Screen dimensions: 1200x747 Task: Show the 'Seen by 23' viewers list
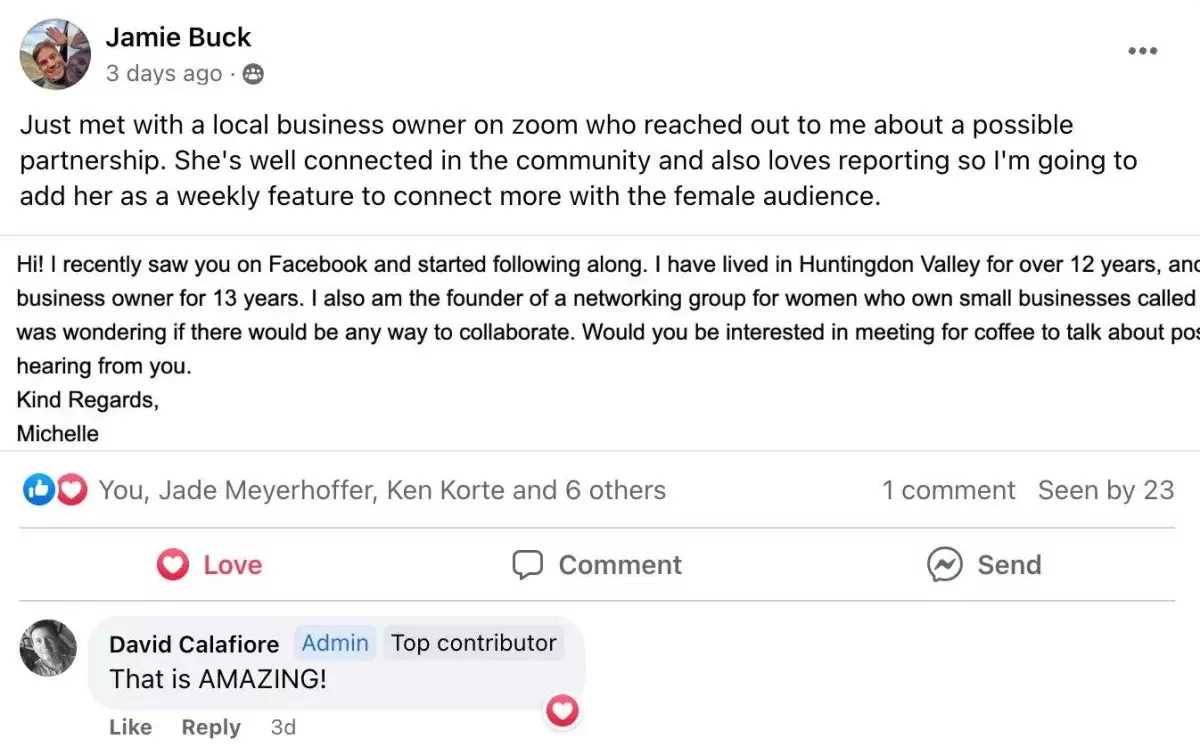[x=1105, y=490]
